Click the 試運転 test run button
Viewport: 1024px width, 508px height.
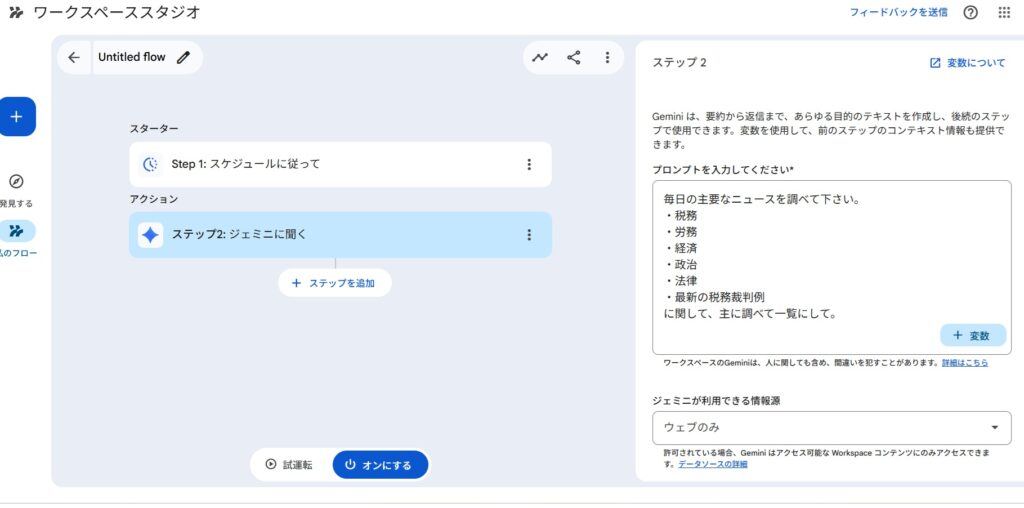point(289,465)
